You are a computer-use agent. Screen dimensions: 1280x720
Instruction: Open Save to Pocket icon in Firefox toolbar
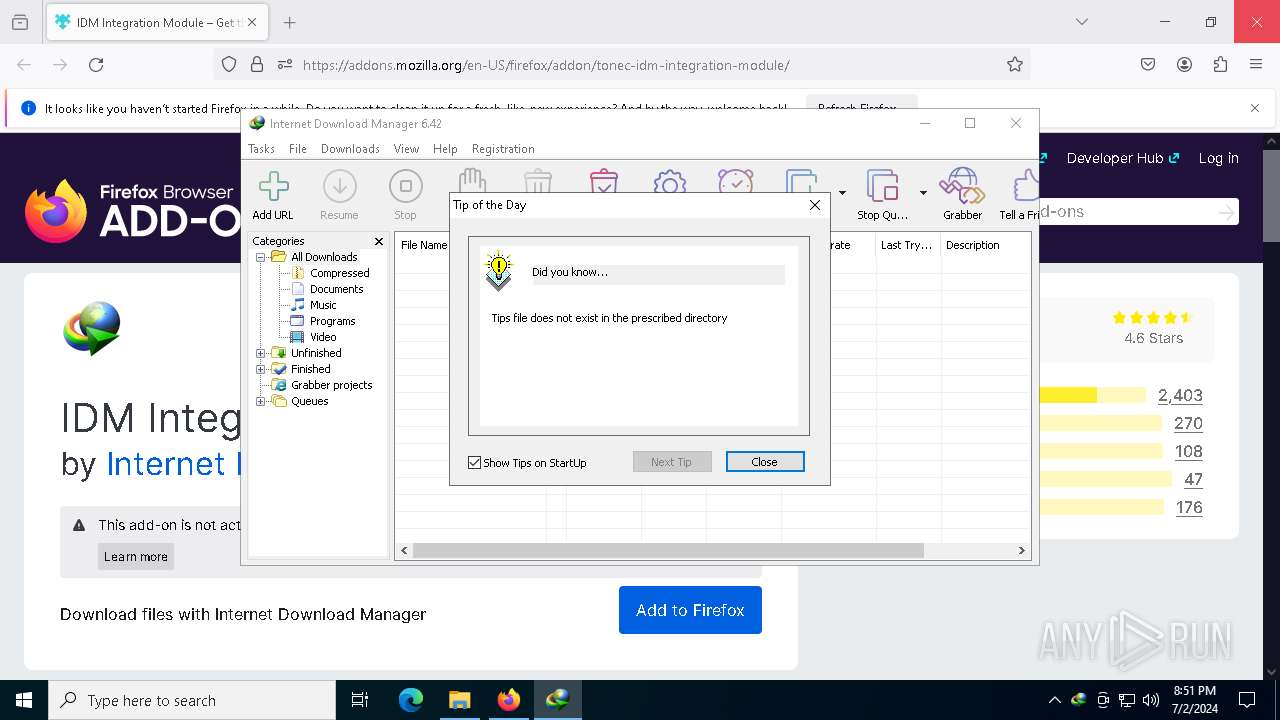click(1148, 65)
